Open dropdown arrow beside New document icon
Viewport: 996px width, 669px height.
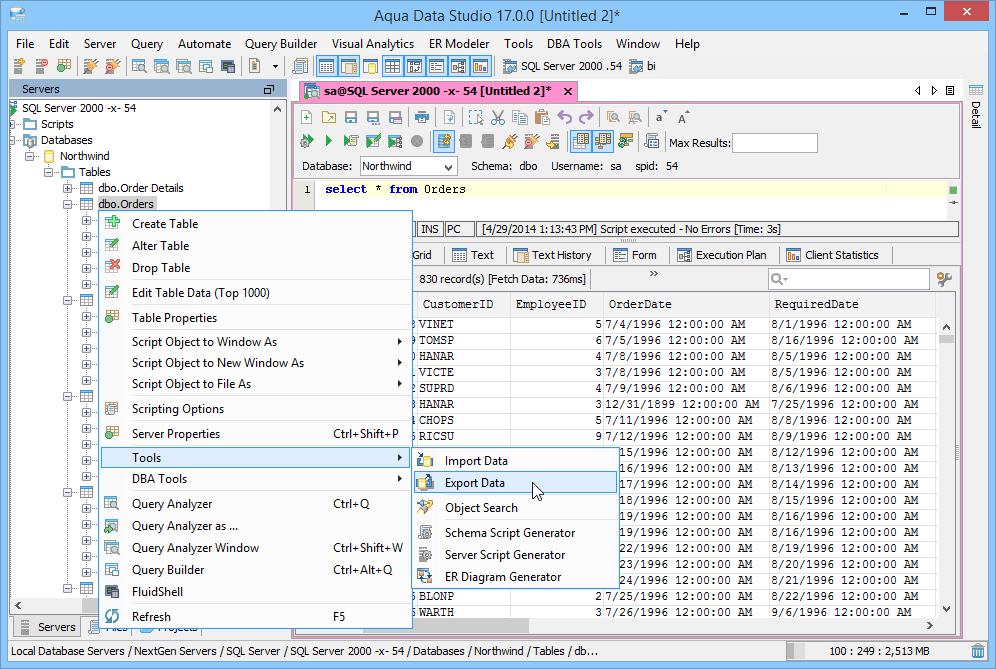pyautogui.click(x=275, y=65)
